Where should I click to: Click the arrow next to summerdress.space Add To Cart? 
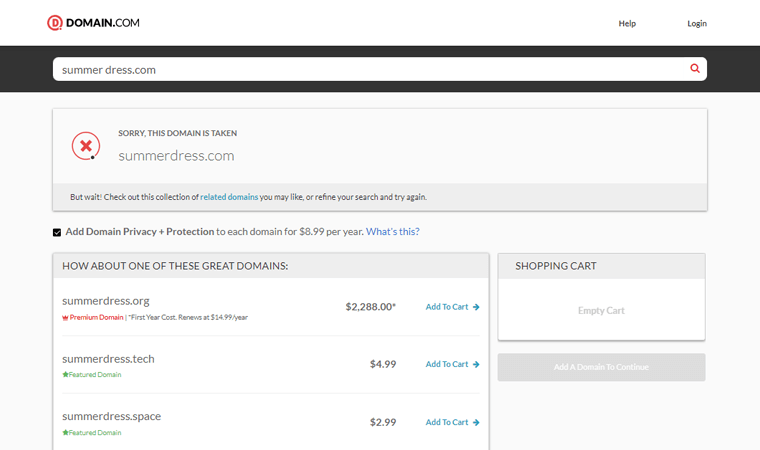(476, 422)
